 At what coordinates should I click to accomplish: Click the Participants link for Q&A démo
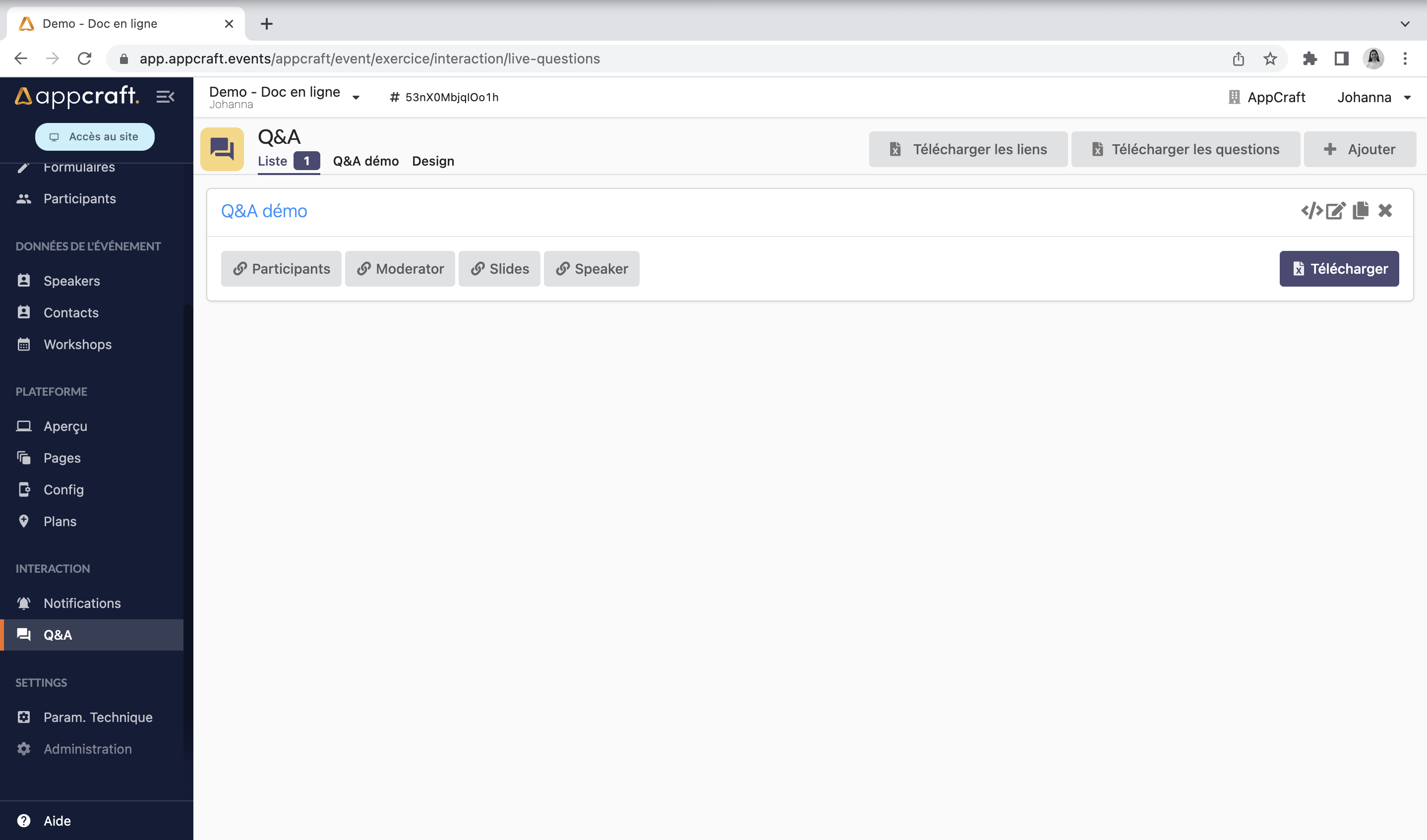(281, 267)
